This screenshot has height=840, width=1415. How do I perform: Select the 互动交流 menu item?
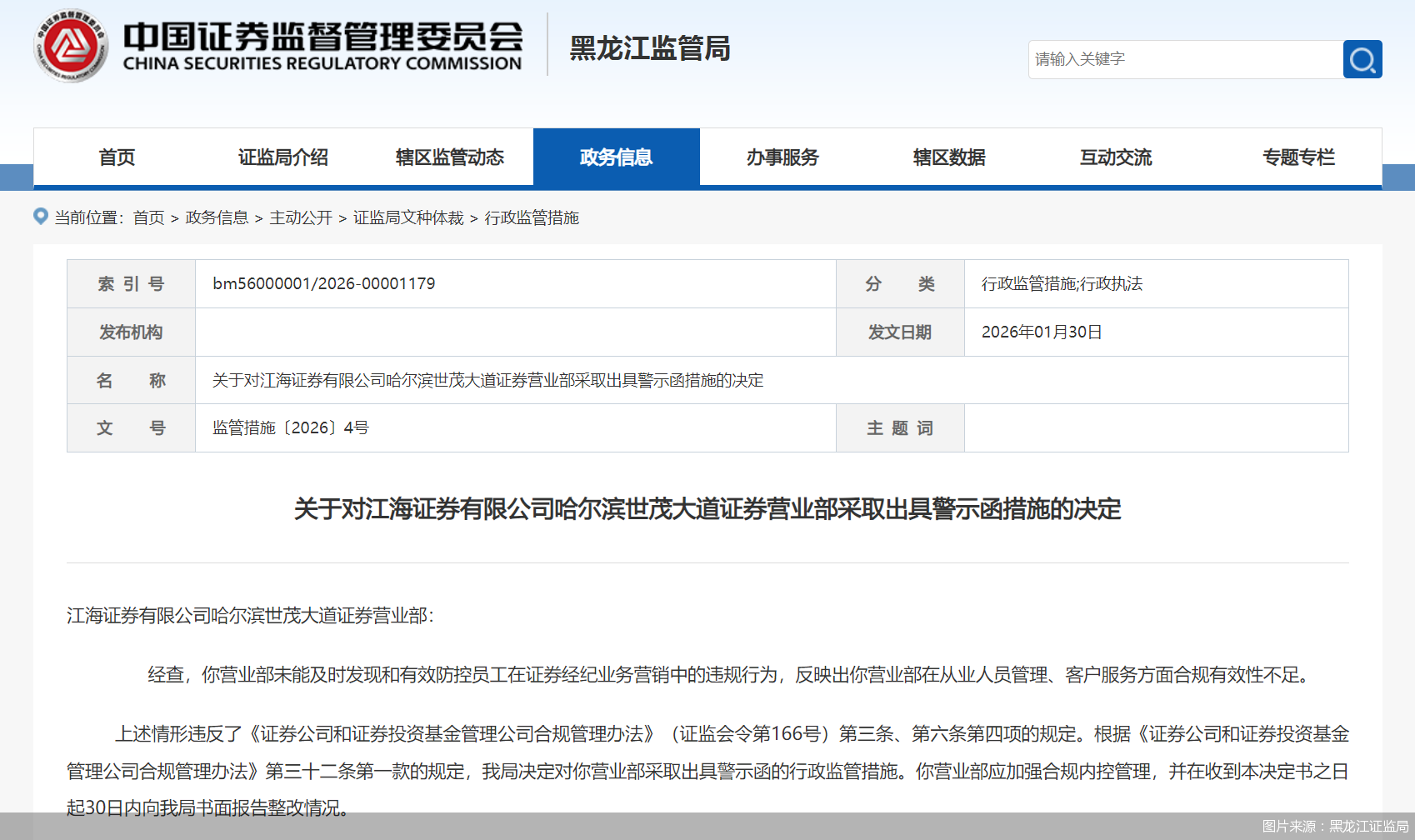click(1115, 157)
